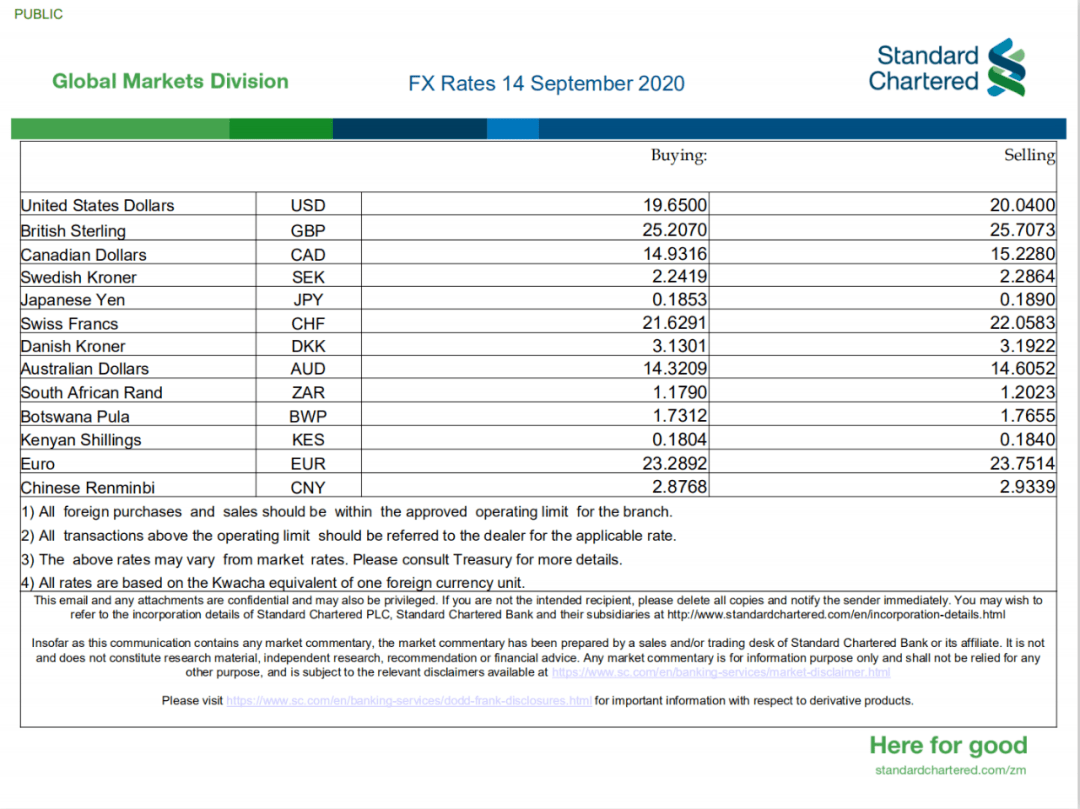Image resolution: width=1080 pixels, height=809 pixels.
Task: Select the USD buying rate 19.6500
Action: tap(675, 205)
